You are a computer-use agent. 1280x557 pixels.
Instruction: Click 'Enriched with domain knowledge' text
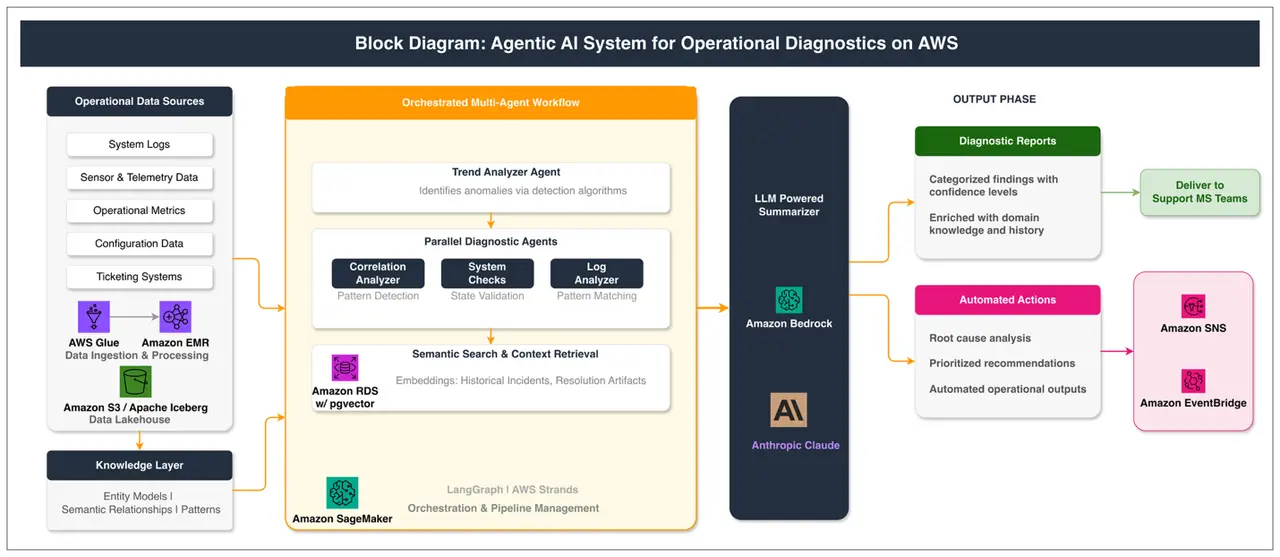coord(986,224)
